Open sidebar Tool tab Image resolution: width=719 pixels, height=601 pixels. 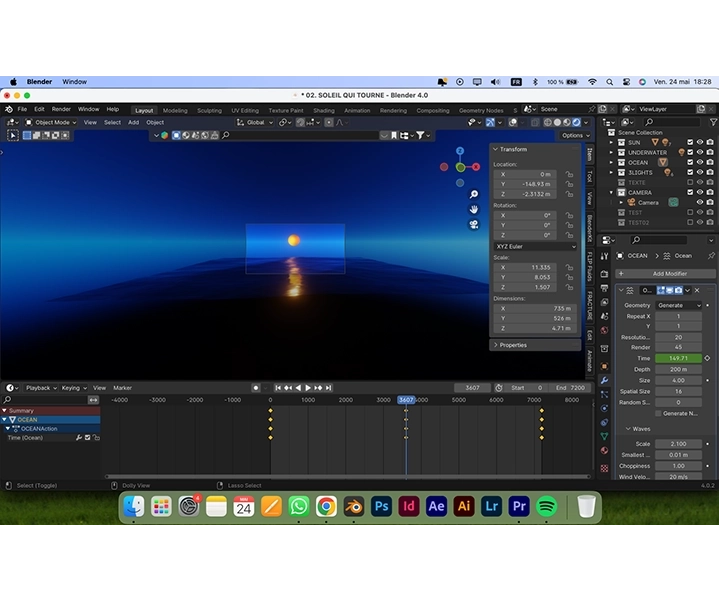(x=590, y=176)
